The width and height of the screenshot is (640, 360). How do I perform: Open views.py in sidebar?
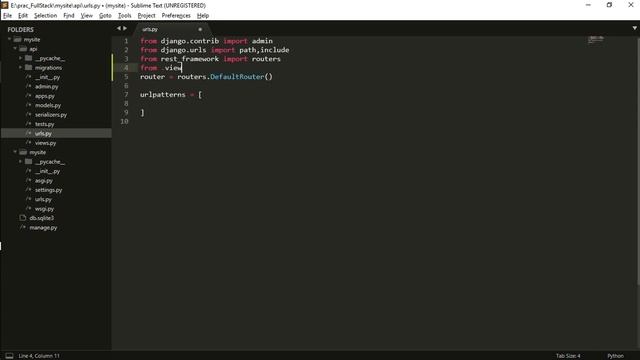pyautogui.click(x=45, y=143)
